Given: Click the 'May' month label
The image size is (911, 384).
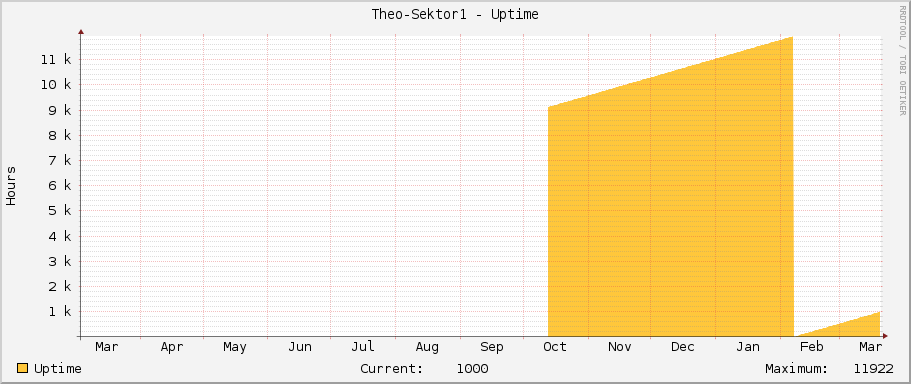Looking at the screenshot, I should pyautogui.click(x=235, y=347).
